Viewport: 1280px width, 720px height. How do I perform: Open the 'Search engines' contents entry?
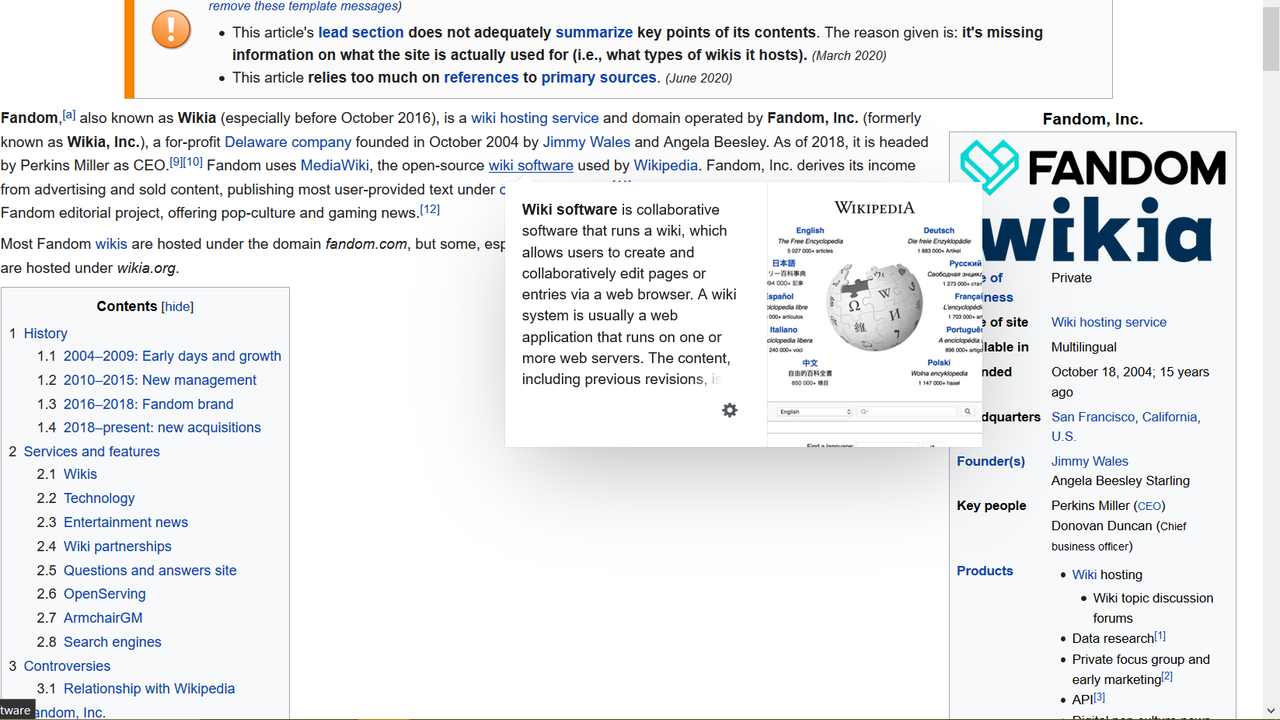point(113,642)
